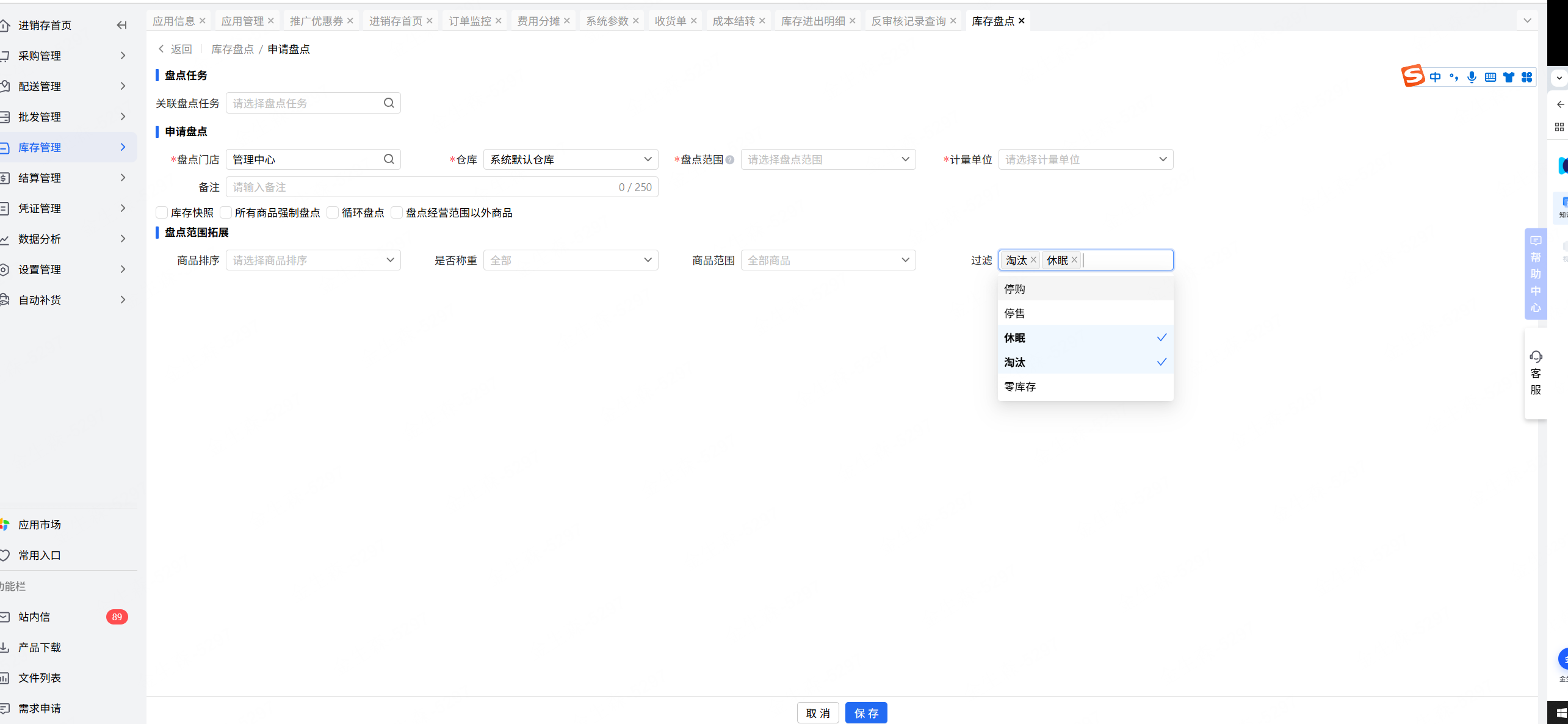Select 零库存 in the filter list
Screen dimensions: 1568x724
[1020, 386]
